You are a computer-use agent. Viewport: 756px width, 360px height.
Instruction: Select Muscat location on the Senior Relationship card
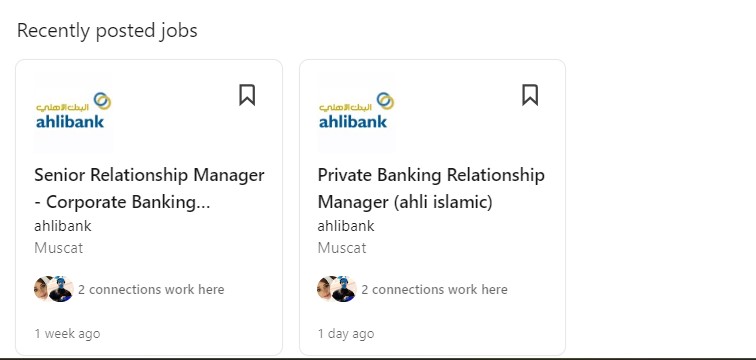58,248
